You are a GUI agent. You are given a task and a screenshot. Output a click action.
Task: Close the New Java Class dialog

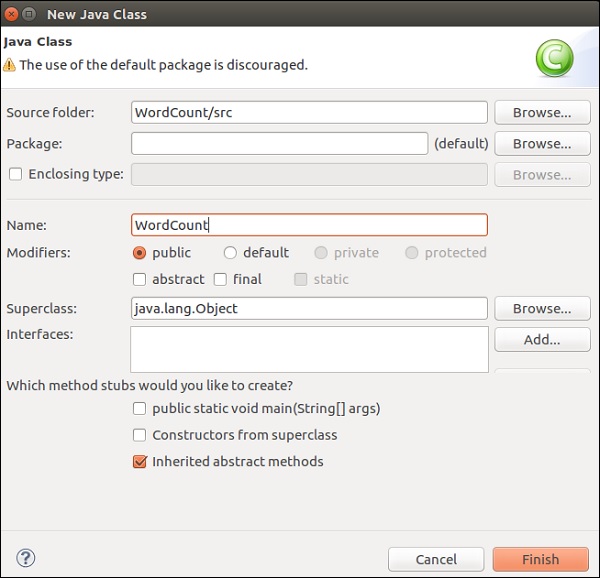point(11,14)
